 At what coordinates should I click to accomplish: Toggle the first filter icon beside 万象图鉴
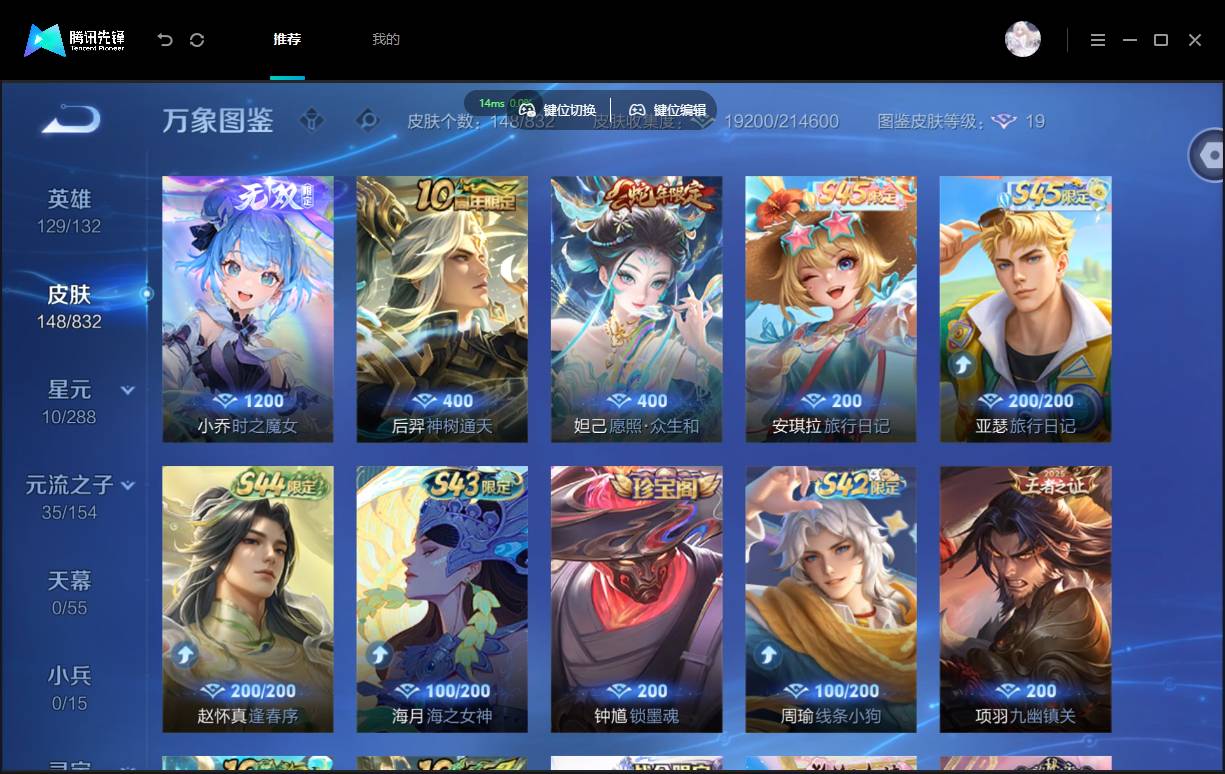313,121
